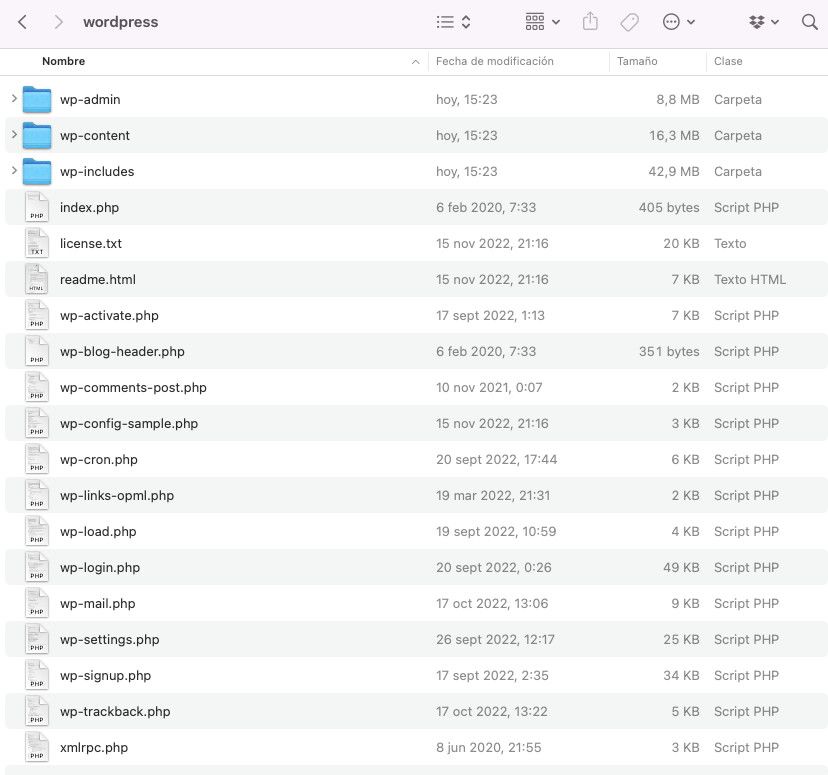Toggle sort direction arrow in Nombre column
The width and height of the screenshot is (828, 775).
pyautogui.click(x=416, y=62)
